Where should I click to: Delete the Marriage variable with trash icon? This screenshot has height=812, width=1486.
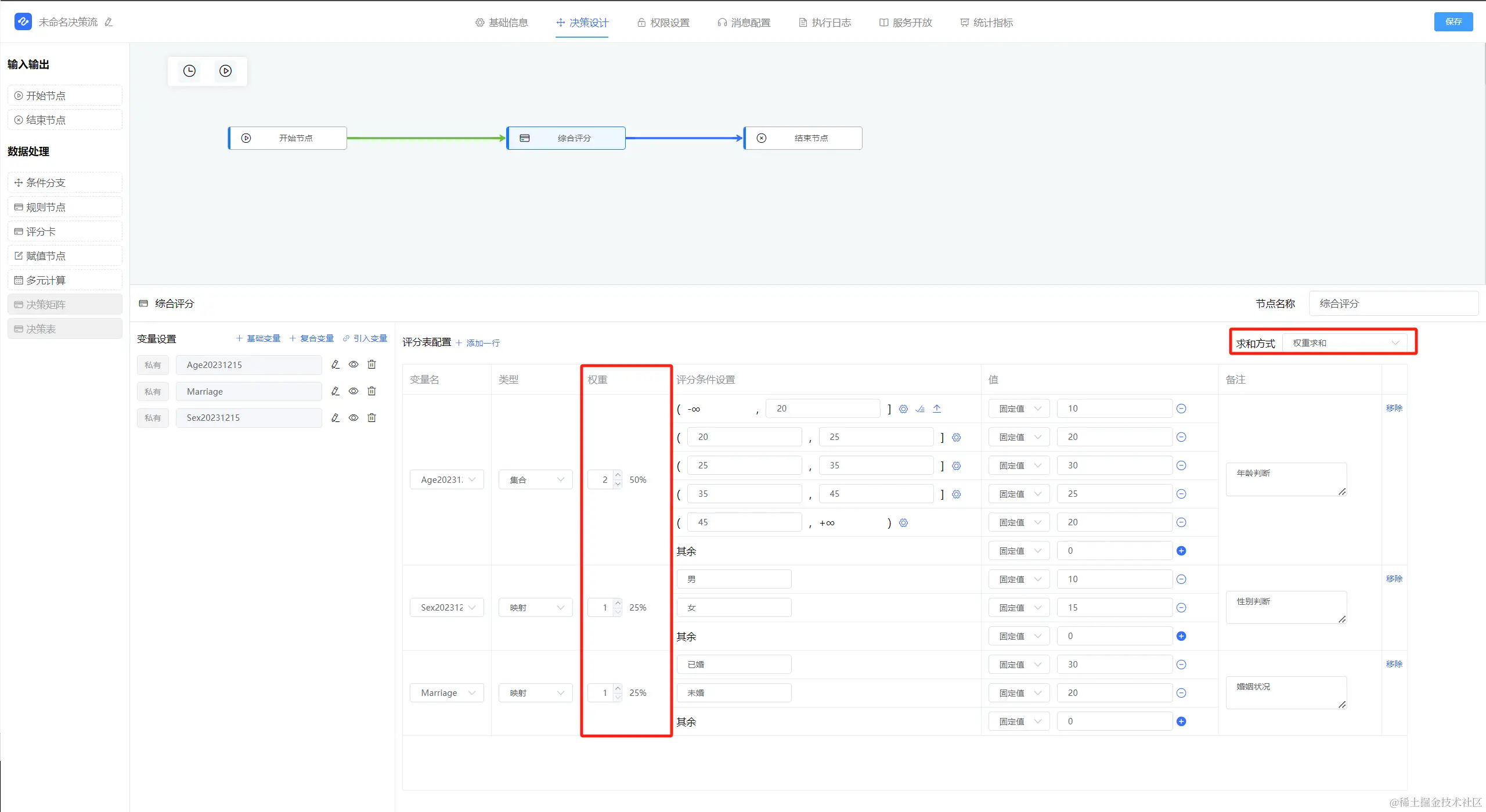[372, 391]
